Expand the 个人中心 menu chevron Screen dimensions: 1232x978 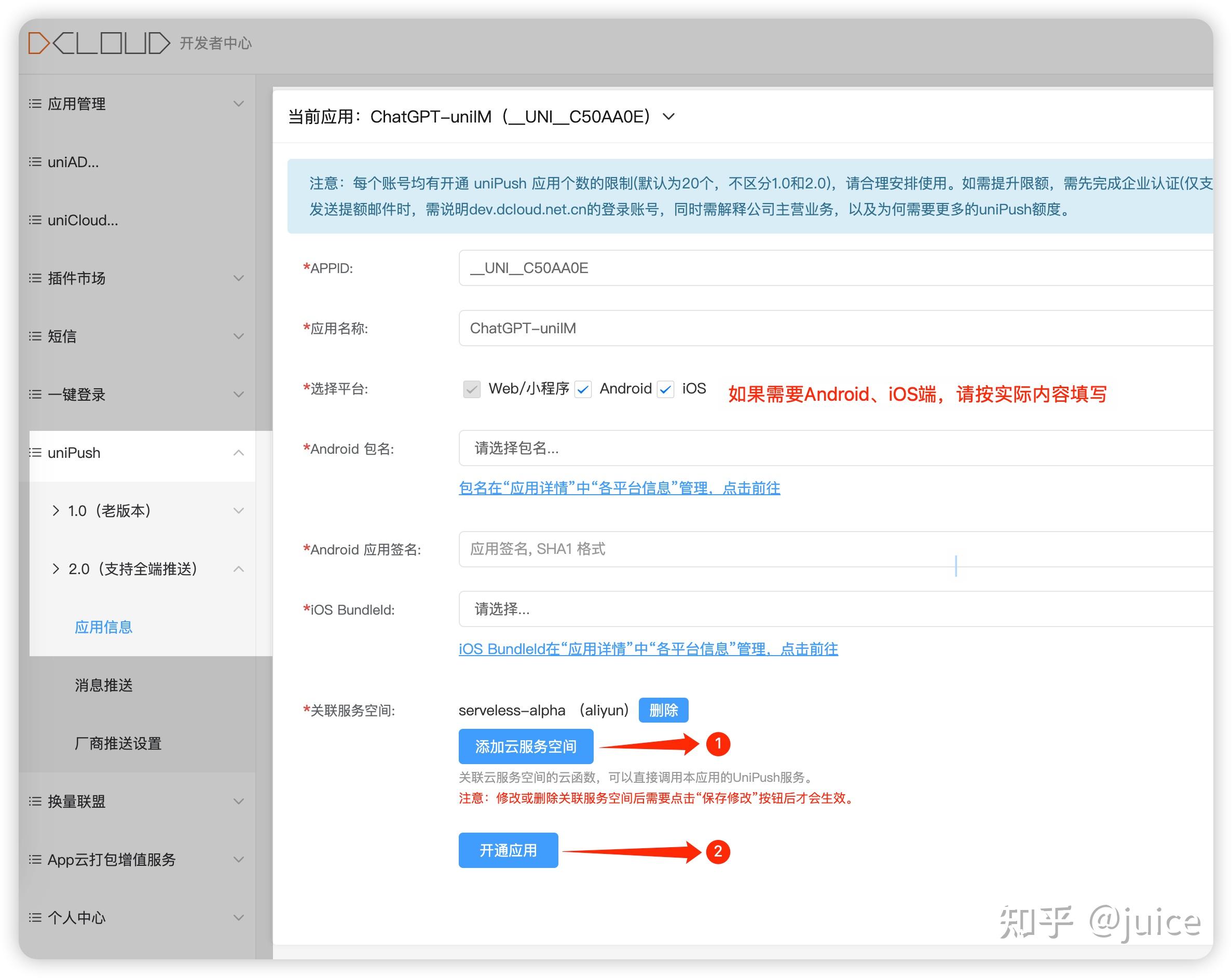239,918
